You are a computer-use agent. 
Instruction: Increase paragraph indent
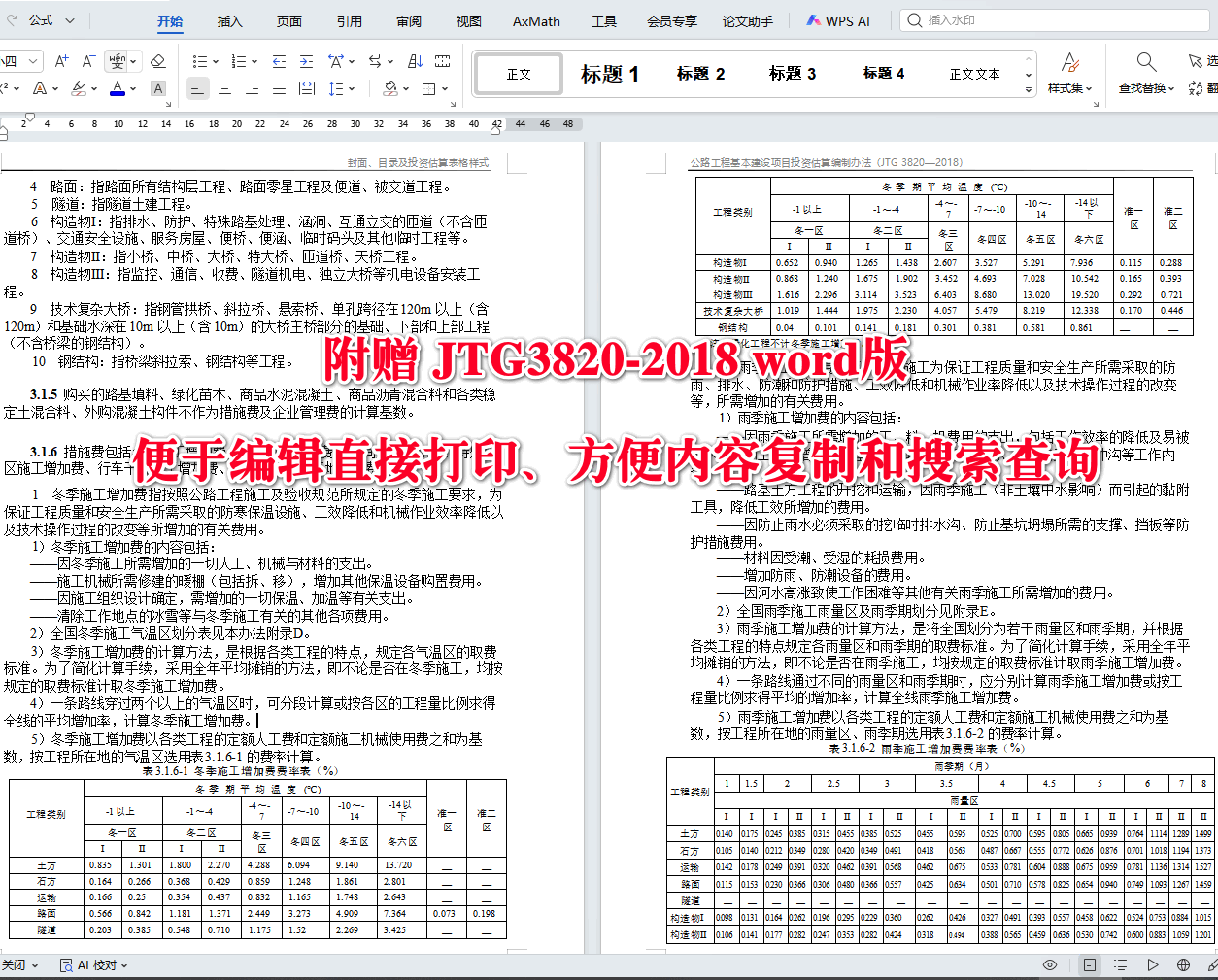pos(307,61)
